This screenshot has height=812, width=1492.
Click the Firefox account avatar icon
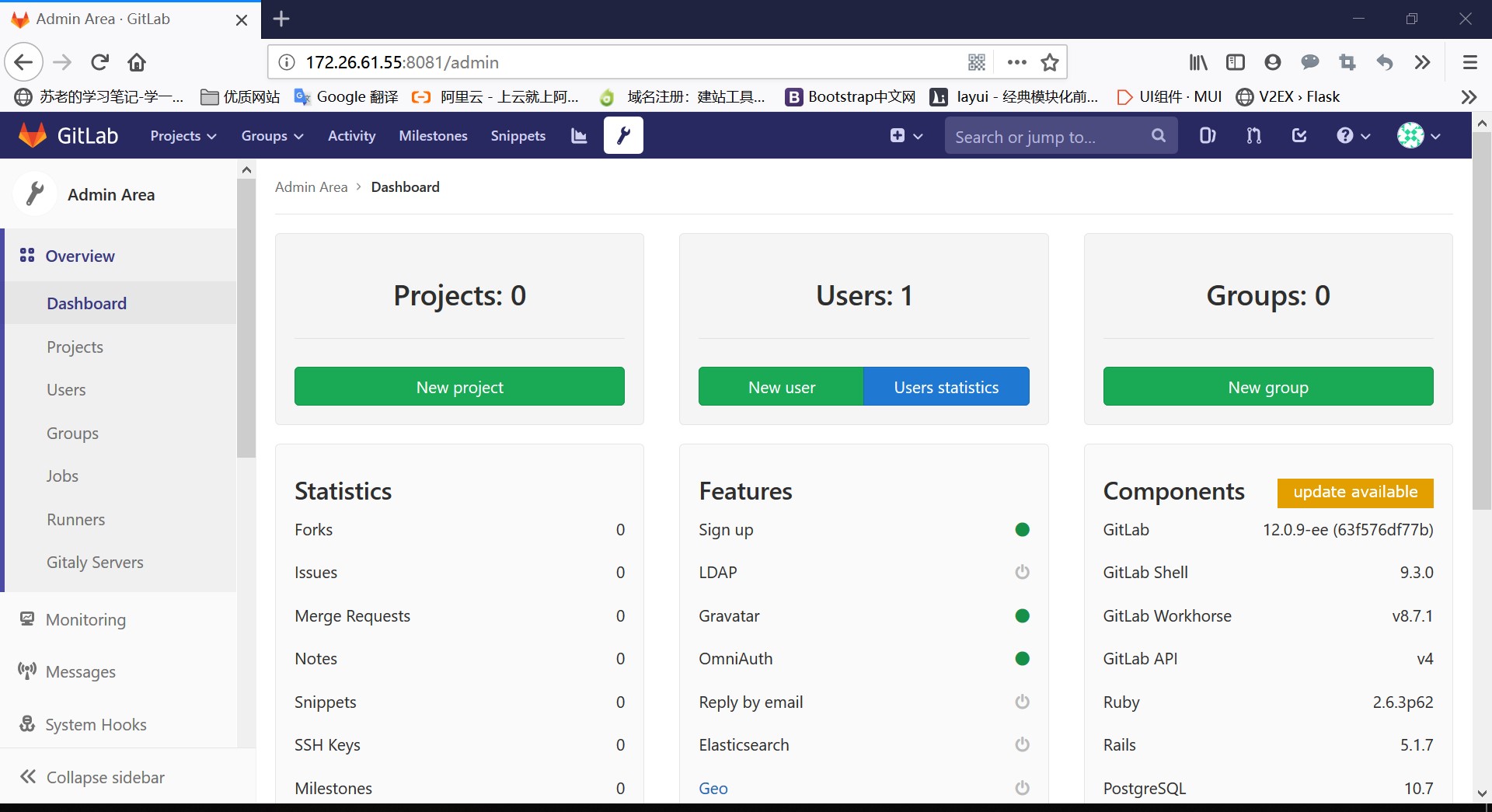click(1273, 62)
